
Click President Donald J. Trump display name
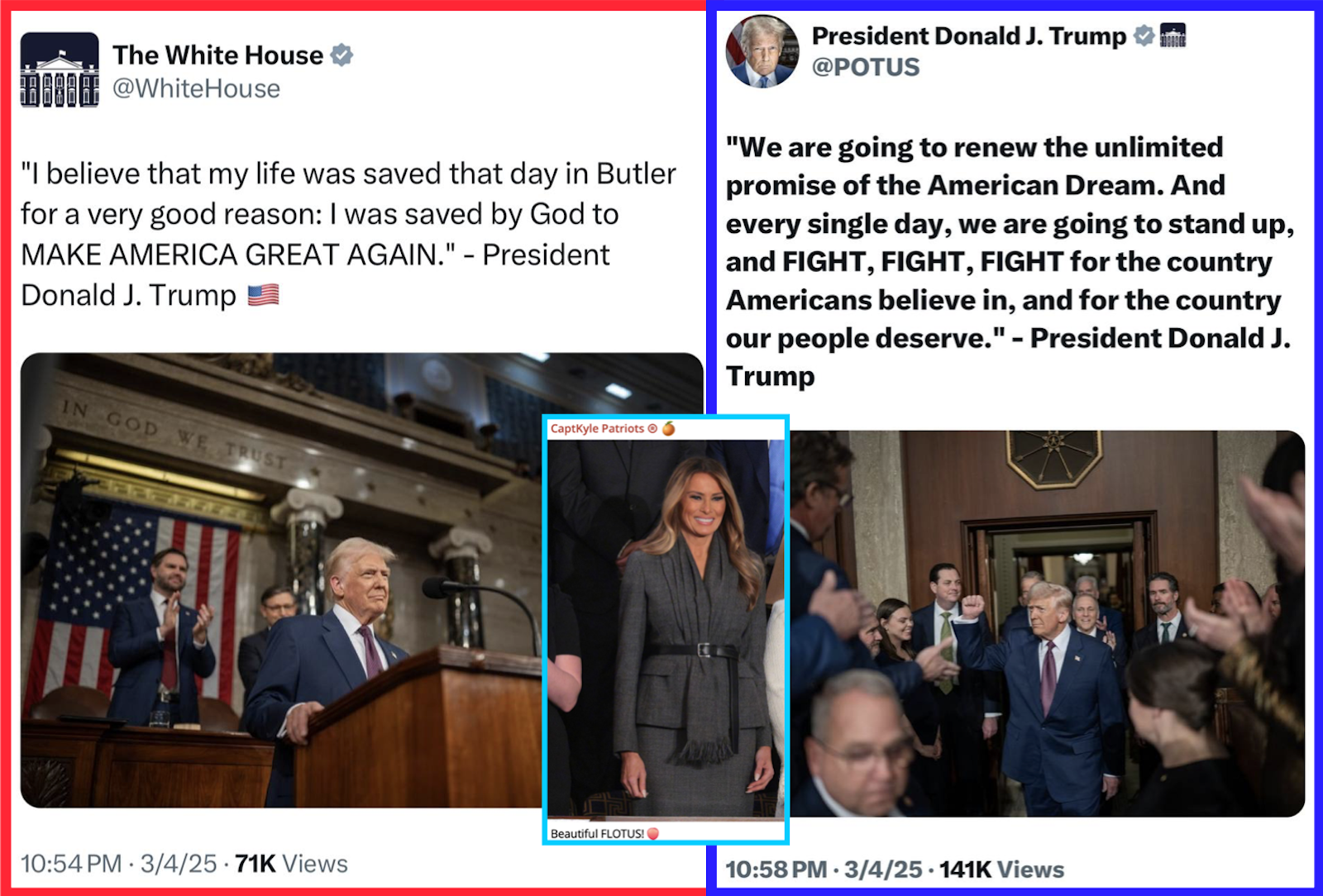click(x=969, y=36)
